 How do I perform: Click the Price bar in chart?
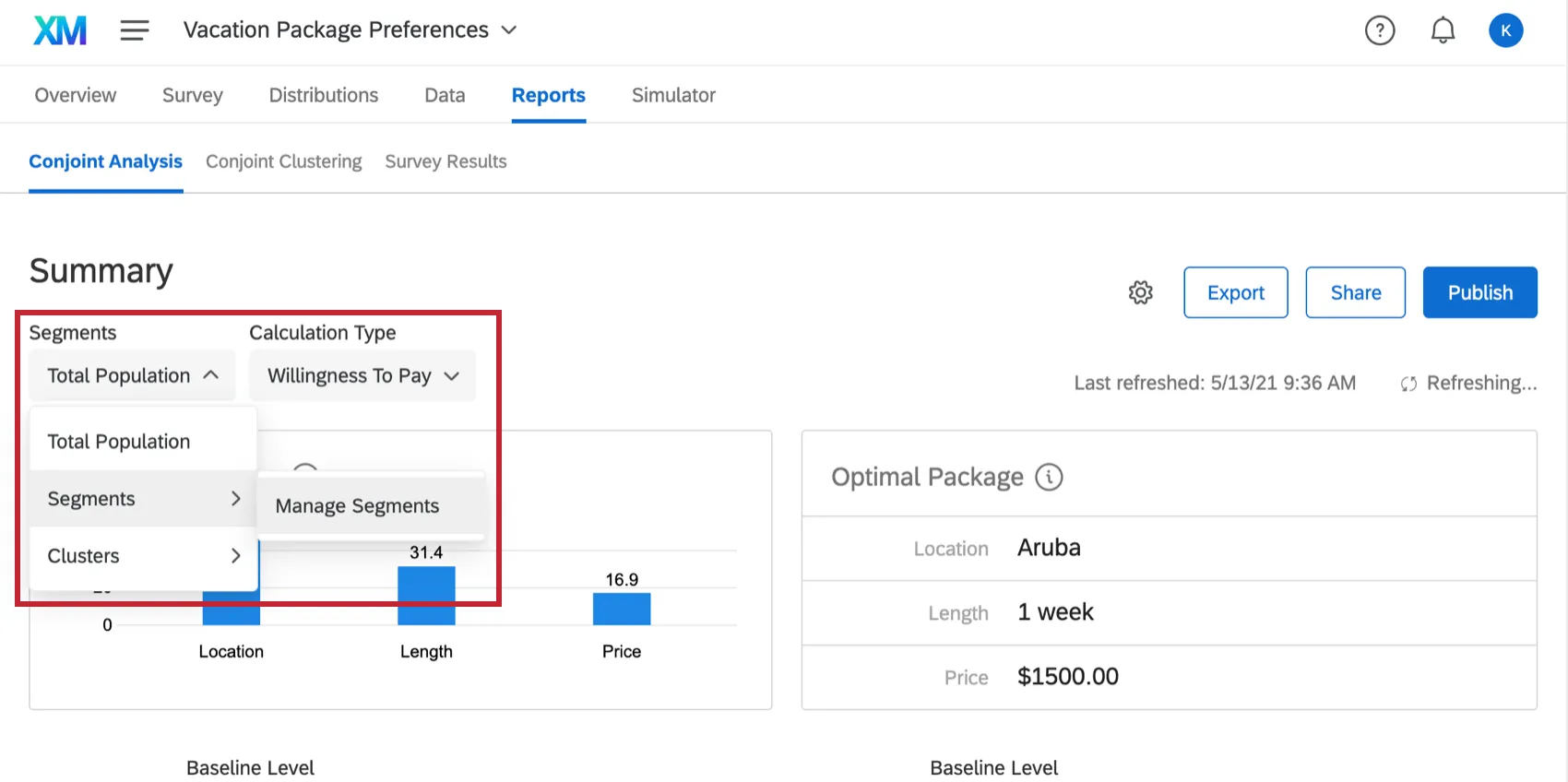pos(622,609)
